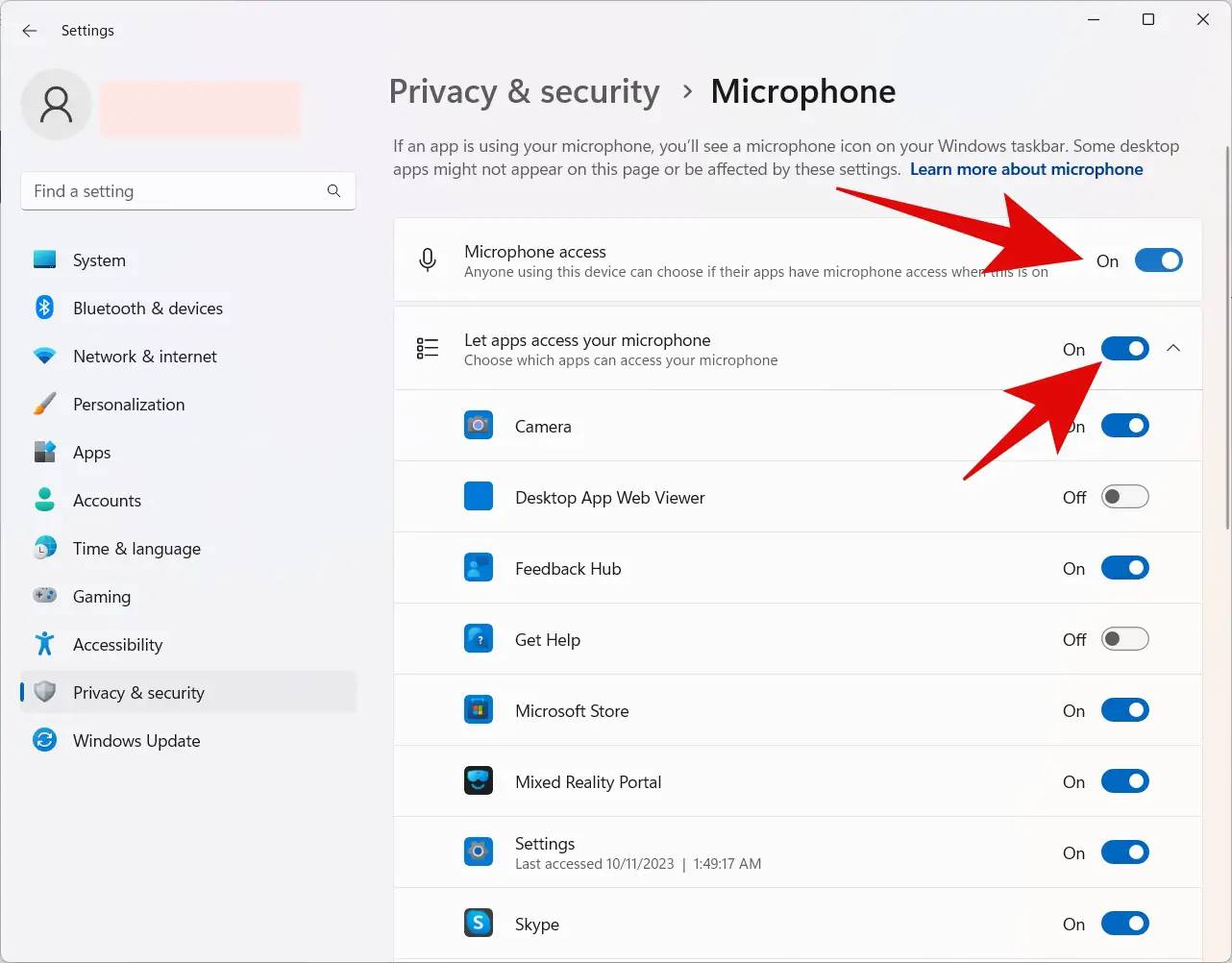
Task: Turn off the Microphone access toggle
Action: point(1159,260)
